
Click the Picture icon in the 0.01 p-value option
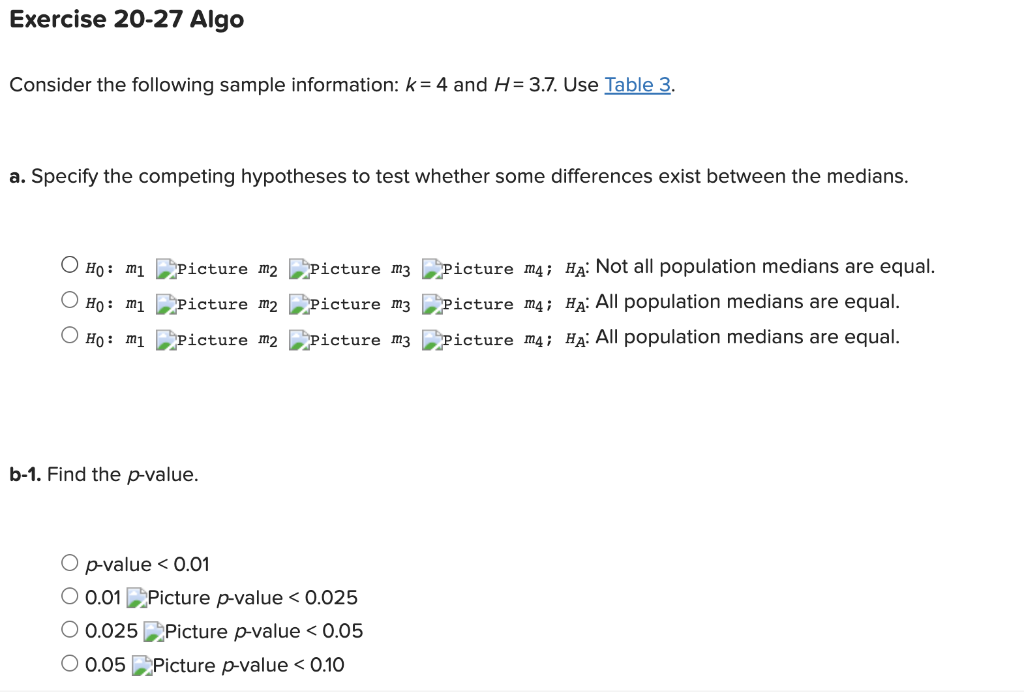(135, 596)
